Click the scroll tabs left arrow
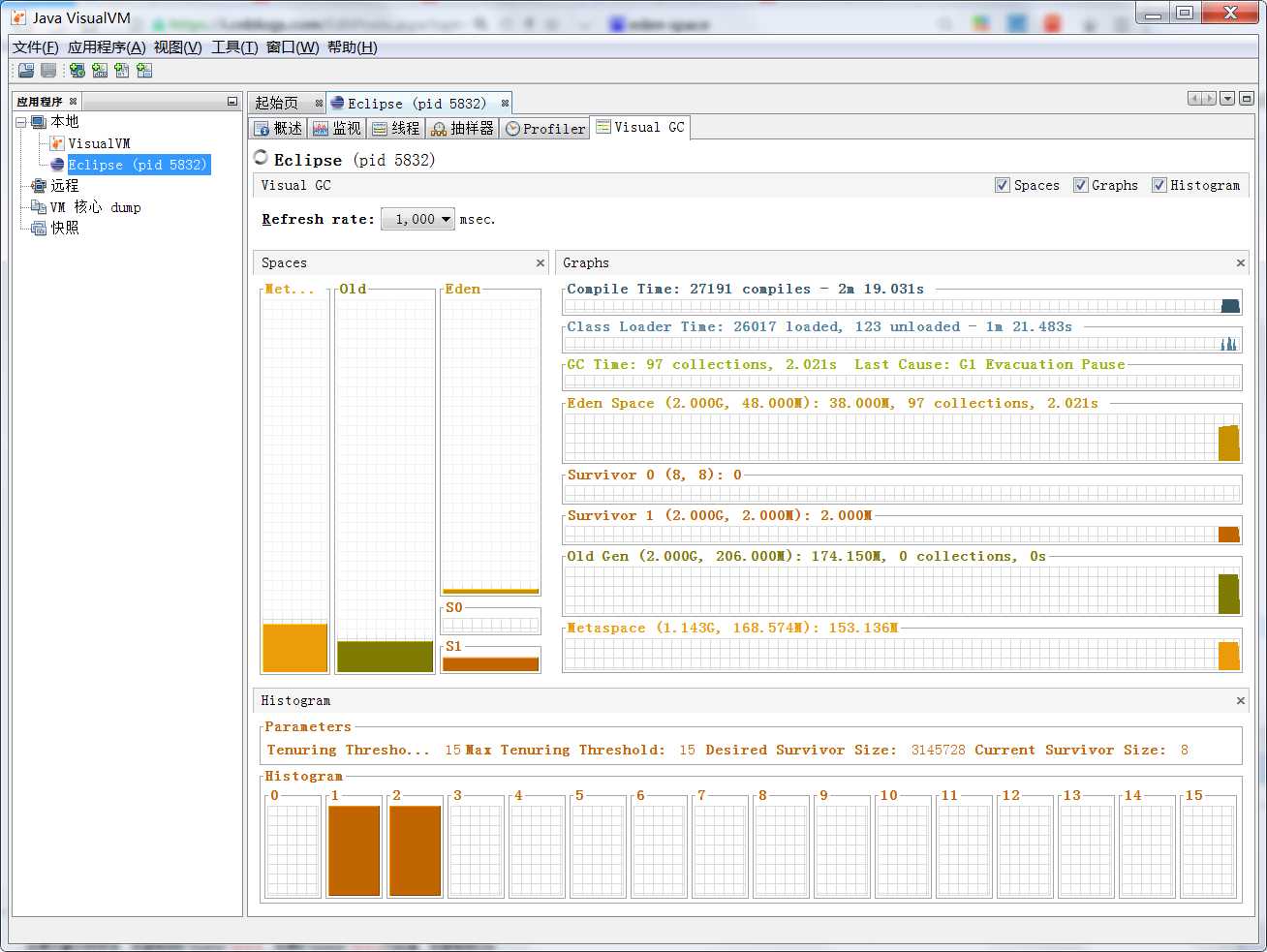1267x952 pixels. (x=1194, y=98)
